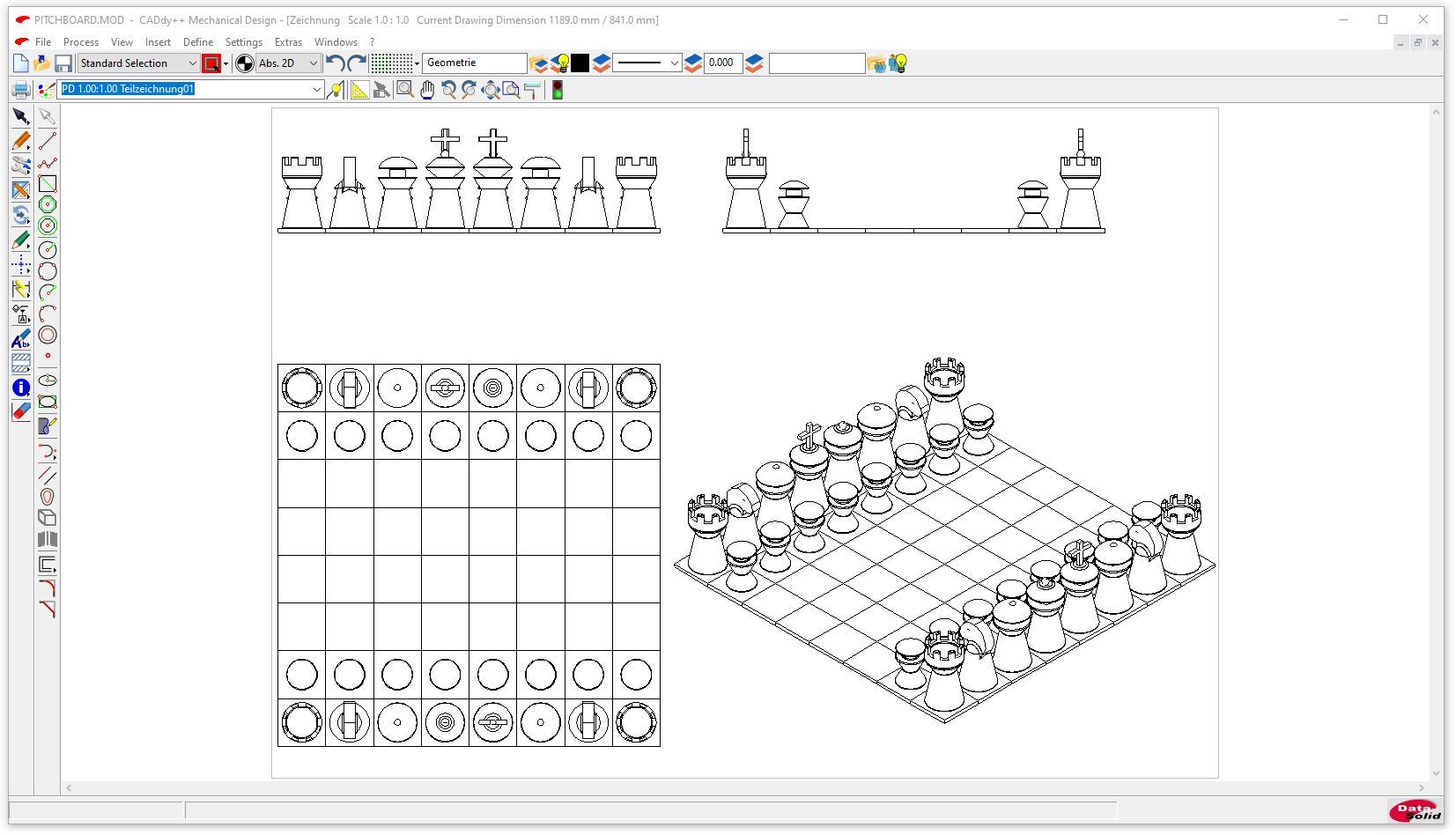1456x835 pixels.
Task: Select the text tool with the letter A
Action: pyautogui.click(x=21, y=340)
